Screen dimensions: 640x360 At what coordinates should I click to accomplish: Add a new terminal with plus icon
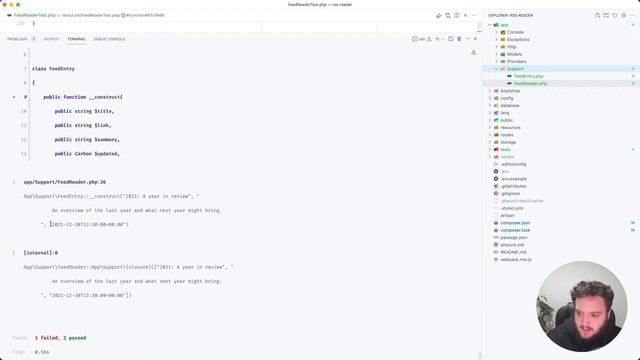(437, 39)
